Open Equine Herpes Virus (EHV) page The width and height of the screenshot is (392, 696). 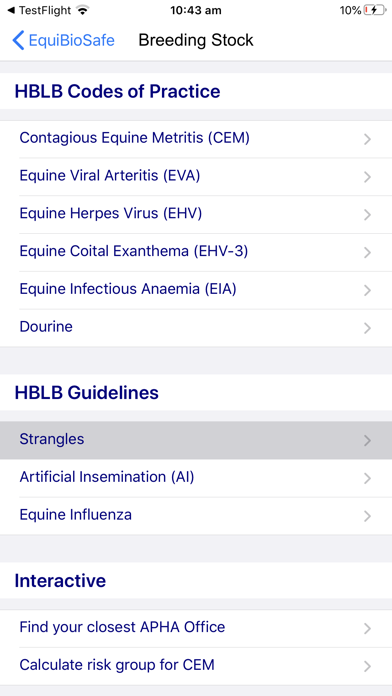[x=196, y=214]
